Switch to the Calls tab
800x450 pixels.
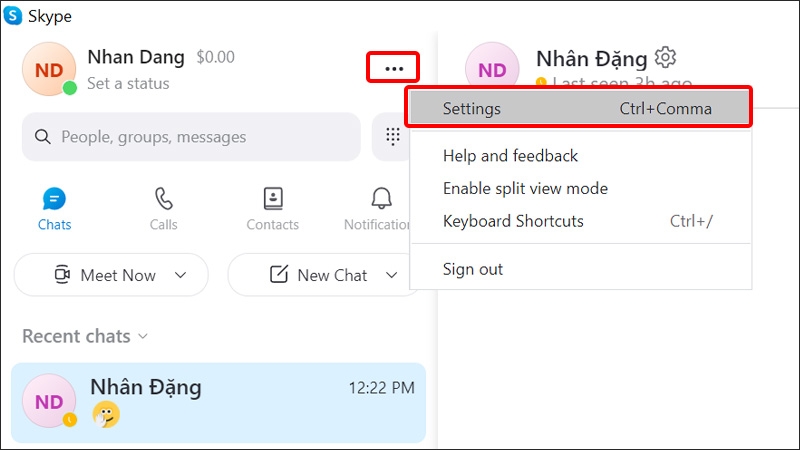coord(163,209)
